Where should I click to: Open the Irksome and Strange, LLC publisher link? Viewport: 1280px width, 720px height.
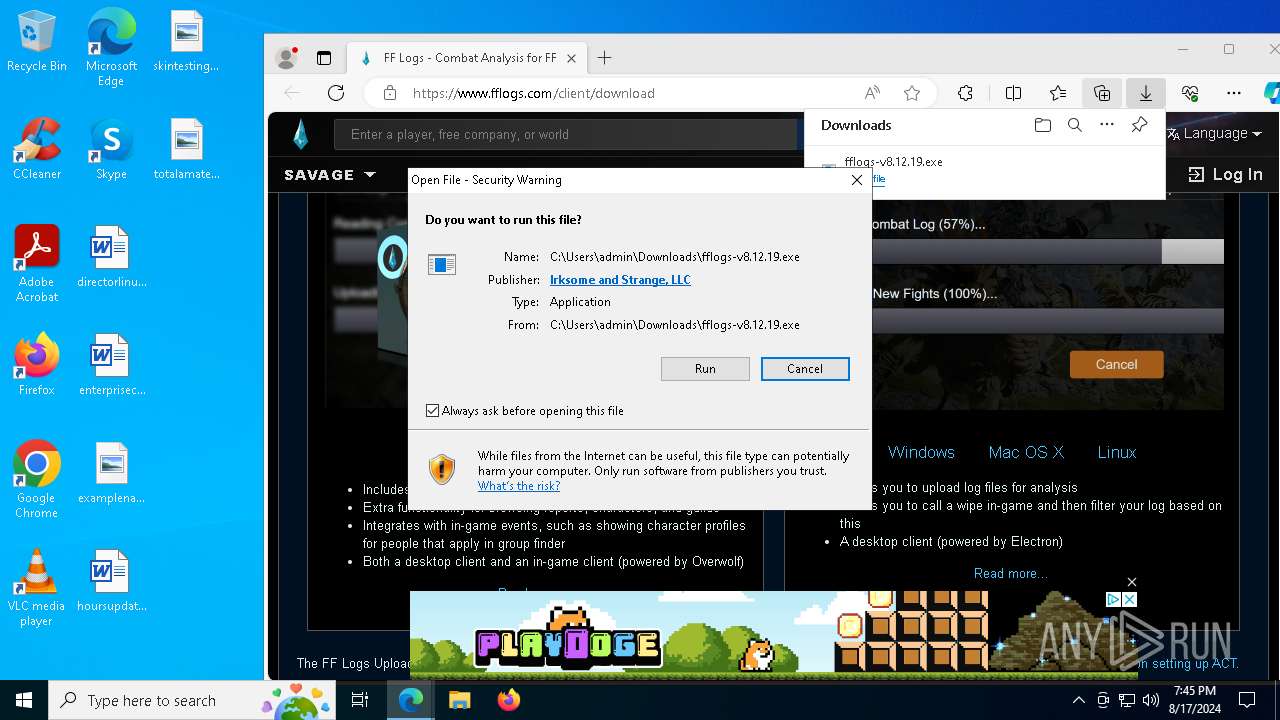point(620,280)
